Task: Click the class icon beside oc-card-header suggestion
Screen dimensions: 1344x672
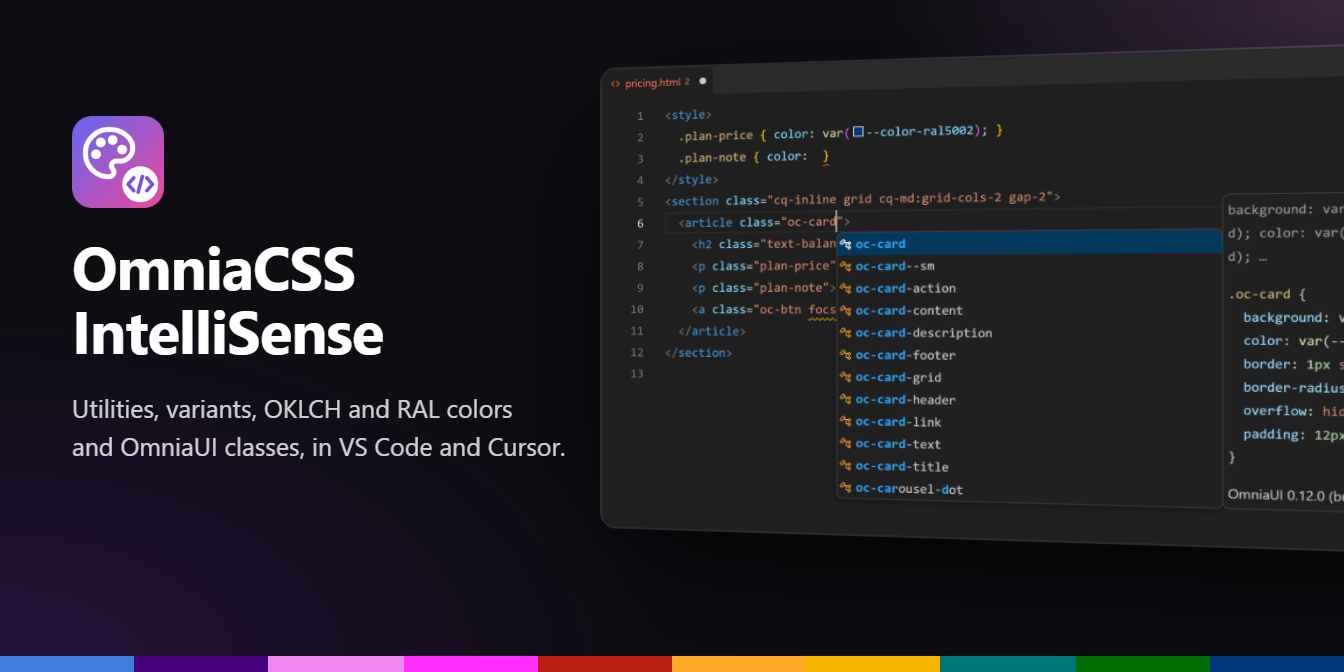Action: (845, 399)
